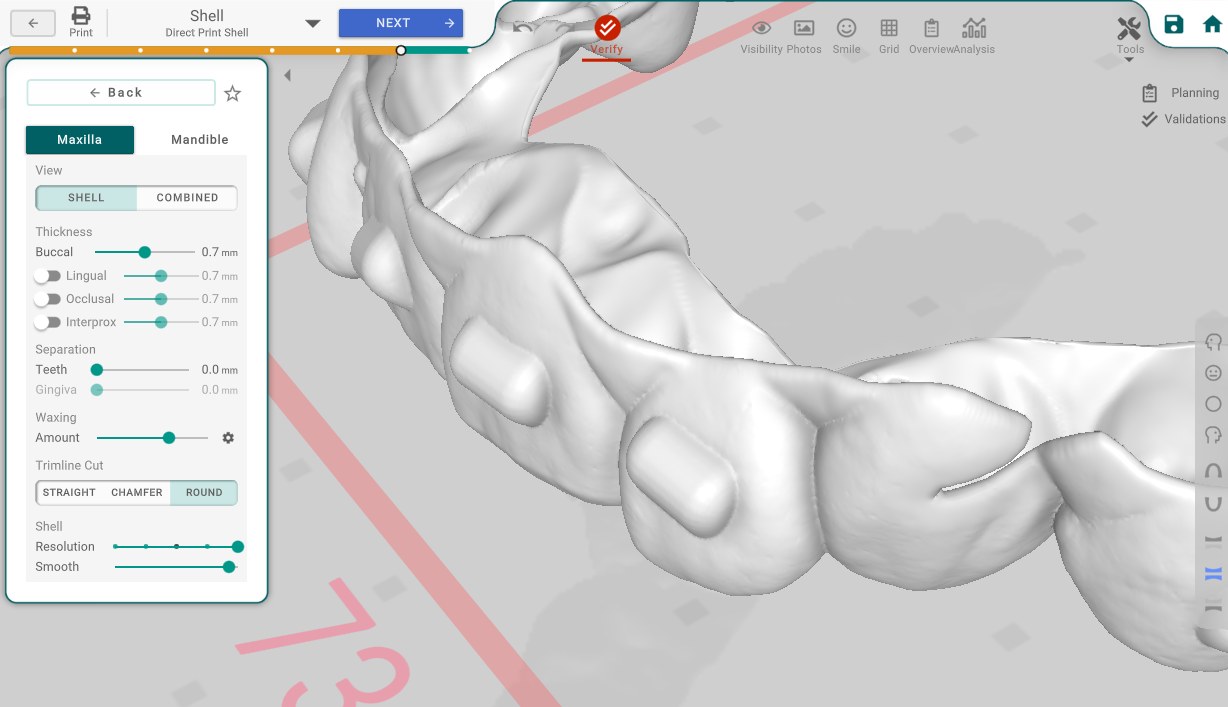Adjust the Buccal thickness slider
1228x707 pixels.
(145, 253)
